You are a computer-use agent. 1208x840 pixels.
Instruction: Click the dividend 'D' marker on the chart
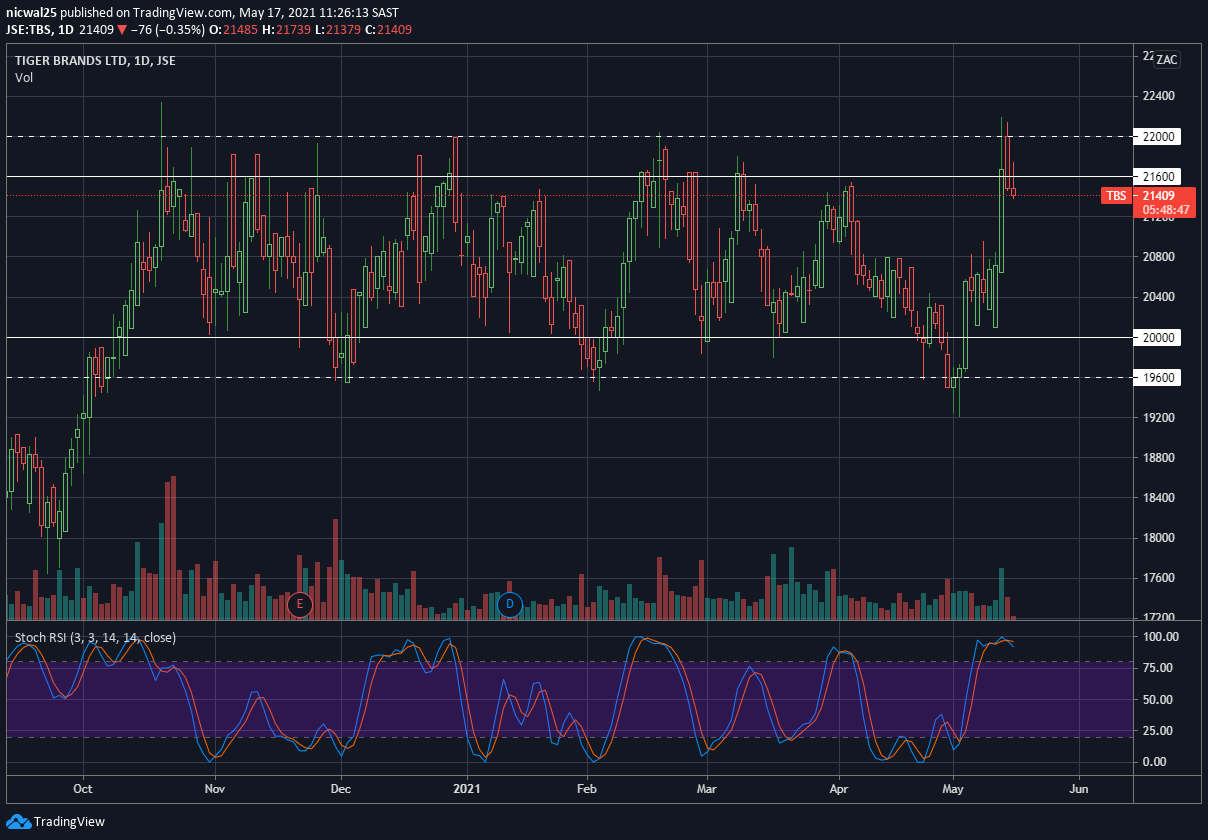510,604
